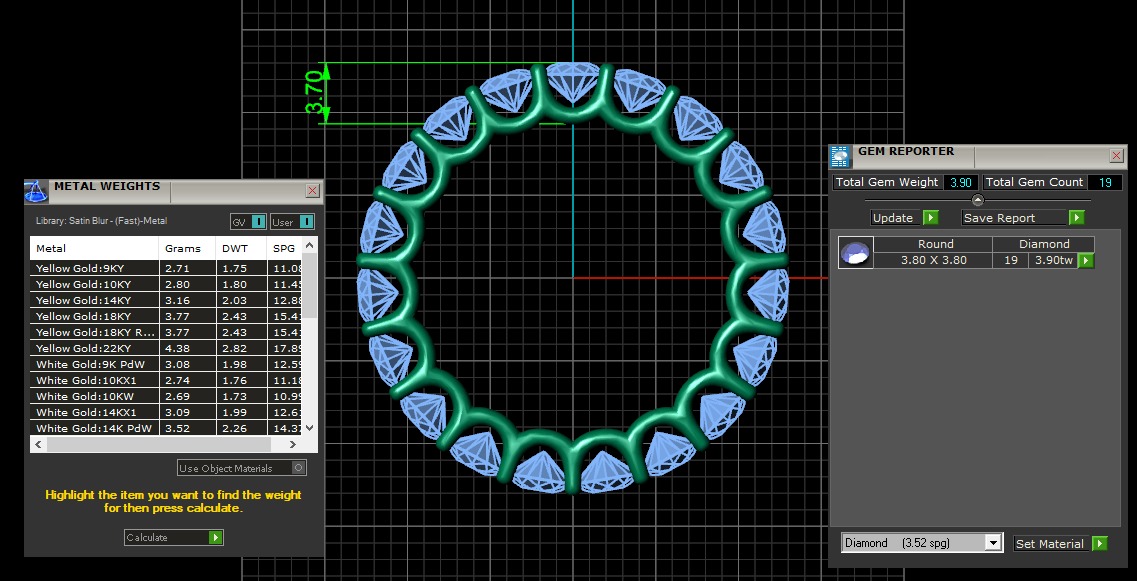Screen dimensions: 1137x581
Task: Click the DWT column header
Action: point(241,248)
